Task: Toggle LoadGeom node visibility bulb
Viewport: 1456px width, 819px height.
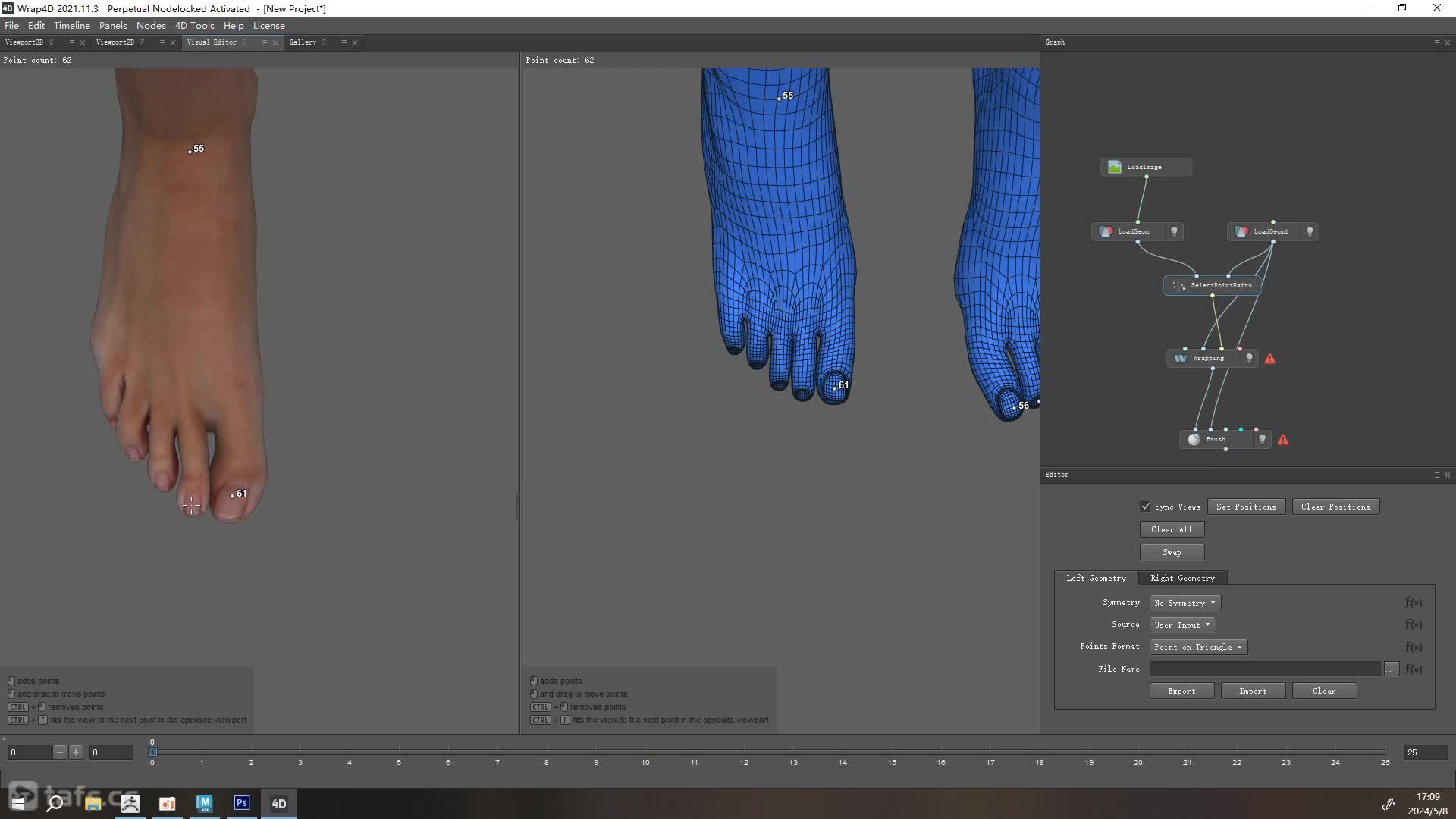Action: click(1174, 231)
